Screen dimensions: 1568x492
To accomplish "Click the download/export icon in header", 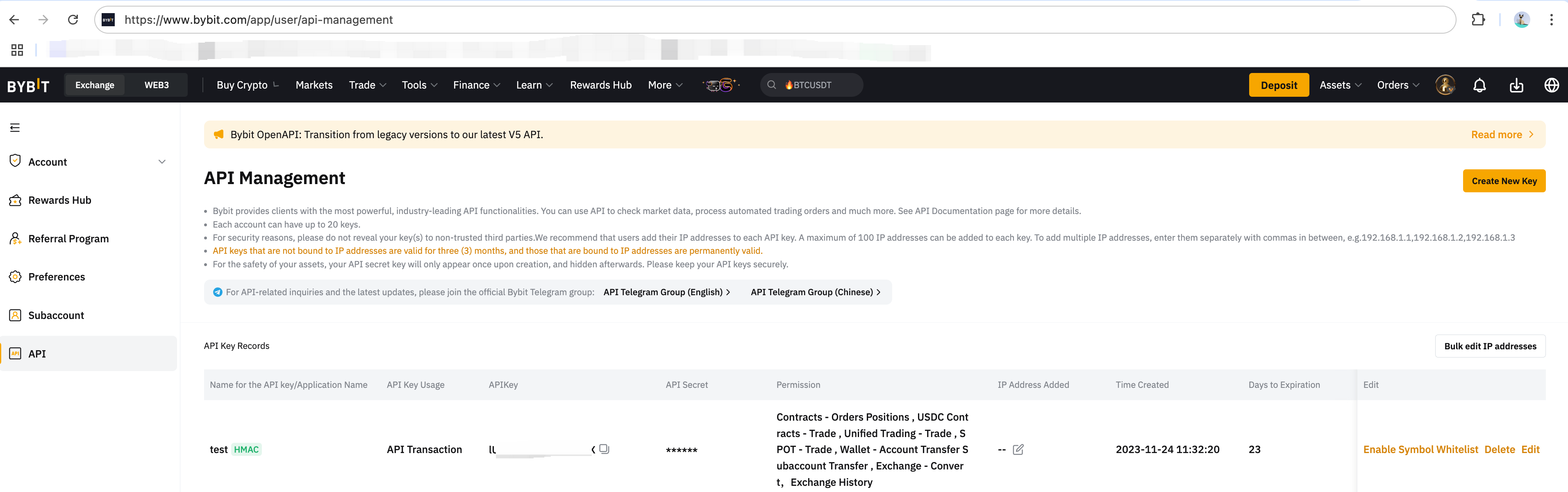I will coord(1516,85).
